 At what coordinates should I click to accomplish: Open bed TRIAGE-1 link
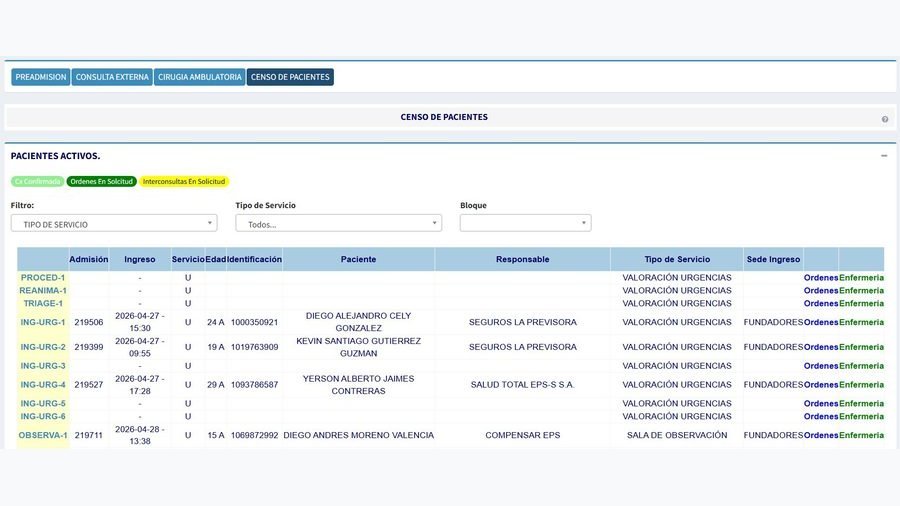point(43,303)
